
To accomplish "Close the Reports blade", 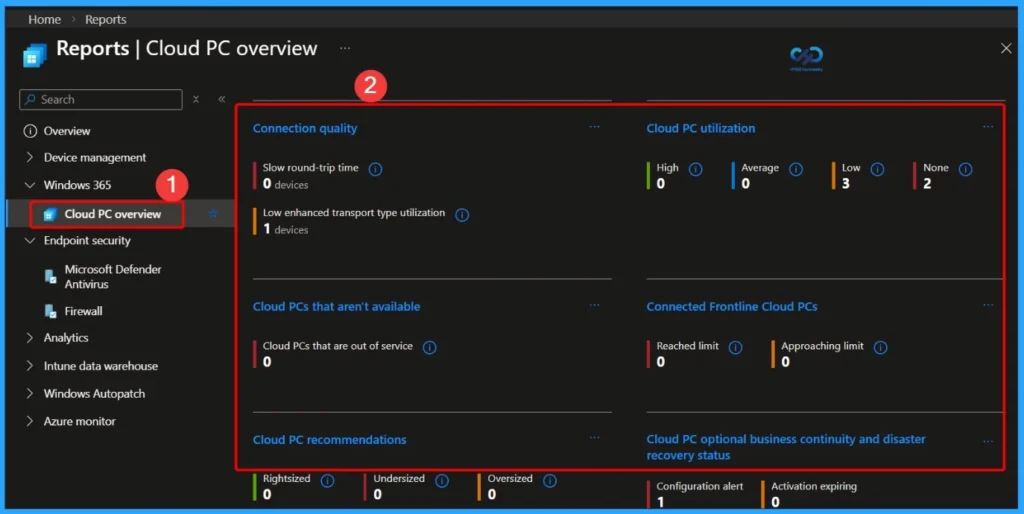I will 1006,48.
